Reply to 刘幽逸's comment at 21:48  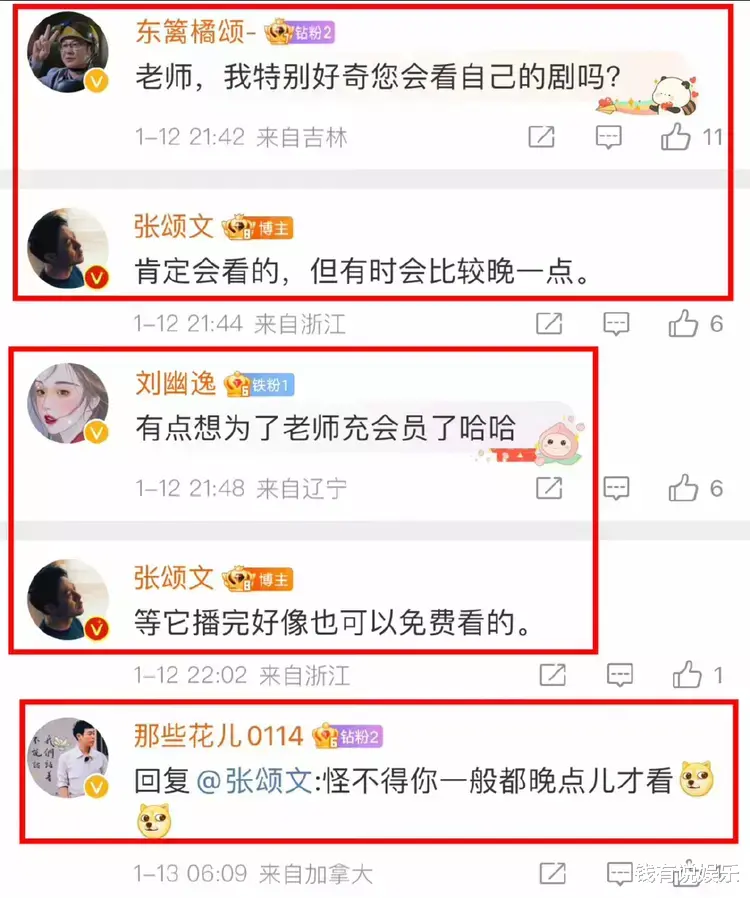616,489
